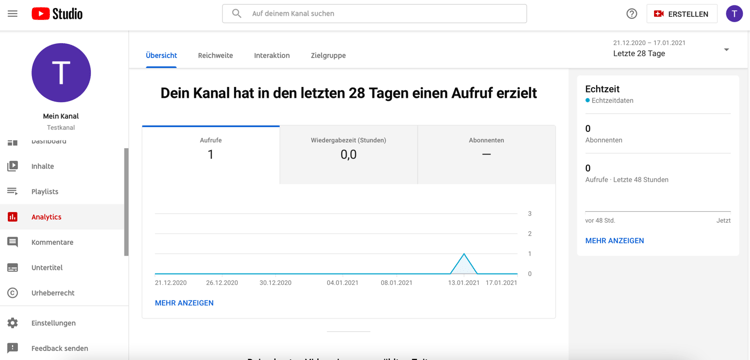Select the Abonnenten metric card
Screen dimensions: 750x360
click(486, 155)
